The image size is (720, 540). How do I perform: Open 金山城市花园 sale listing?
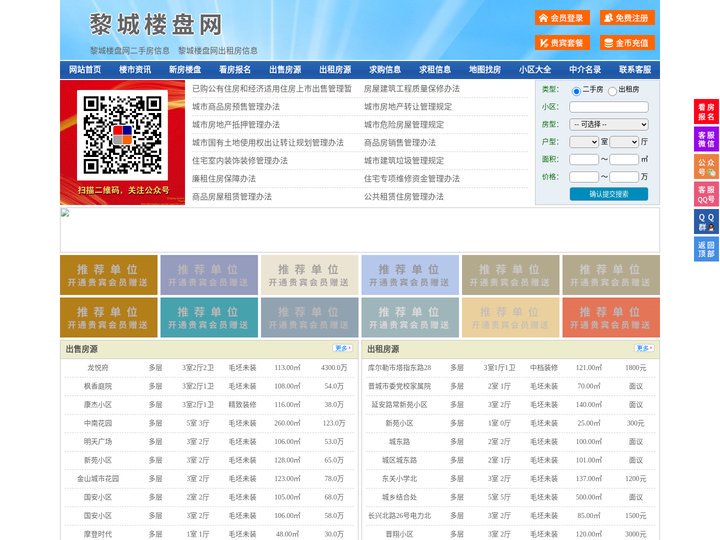(98, 478)
